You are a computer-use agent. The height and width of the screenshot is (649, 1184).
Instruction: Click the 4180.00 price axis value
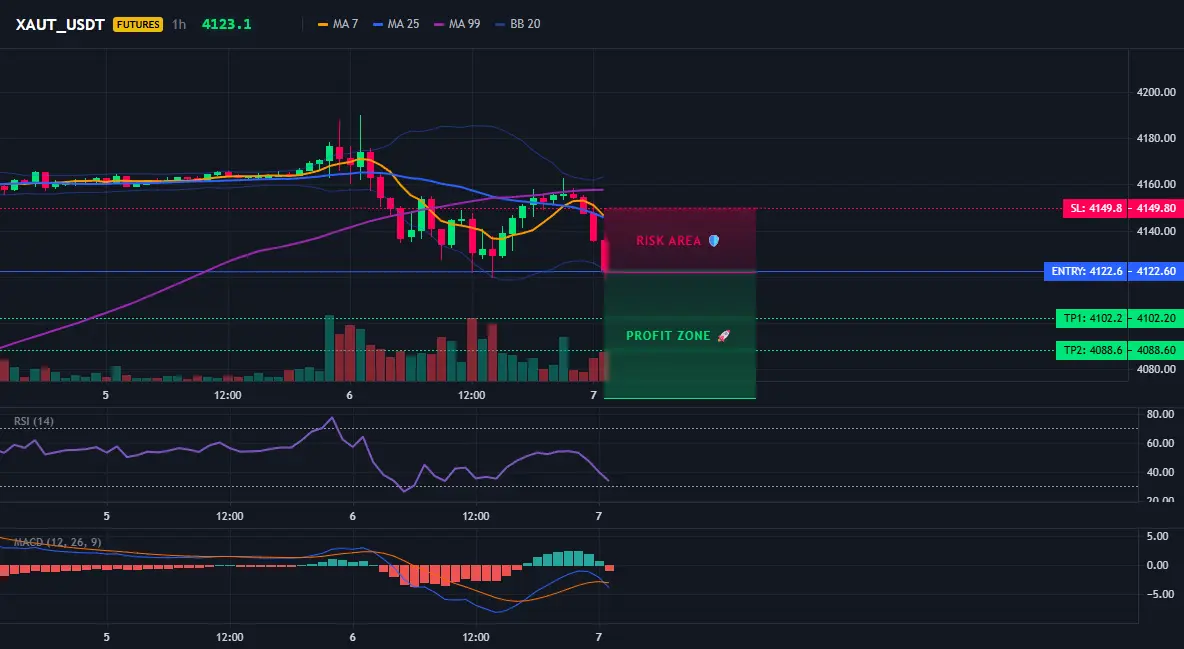point(1156,138)
